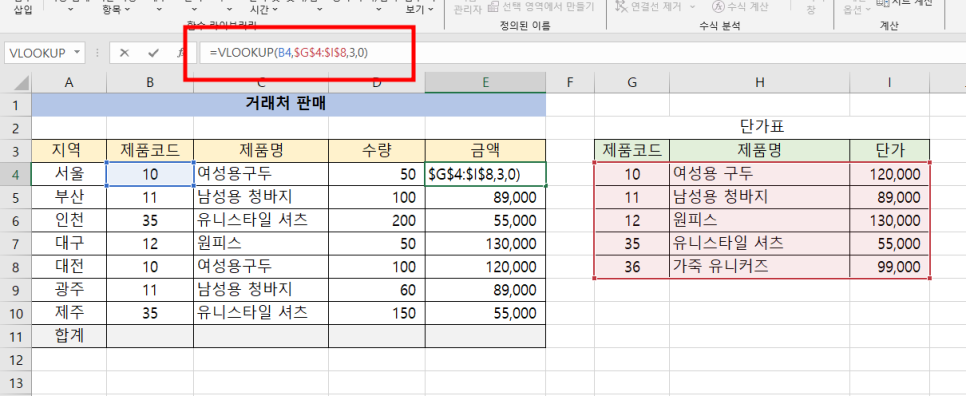Expand the 항목 dropdown in the ribbon

click(128, 9)
